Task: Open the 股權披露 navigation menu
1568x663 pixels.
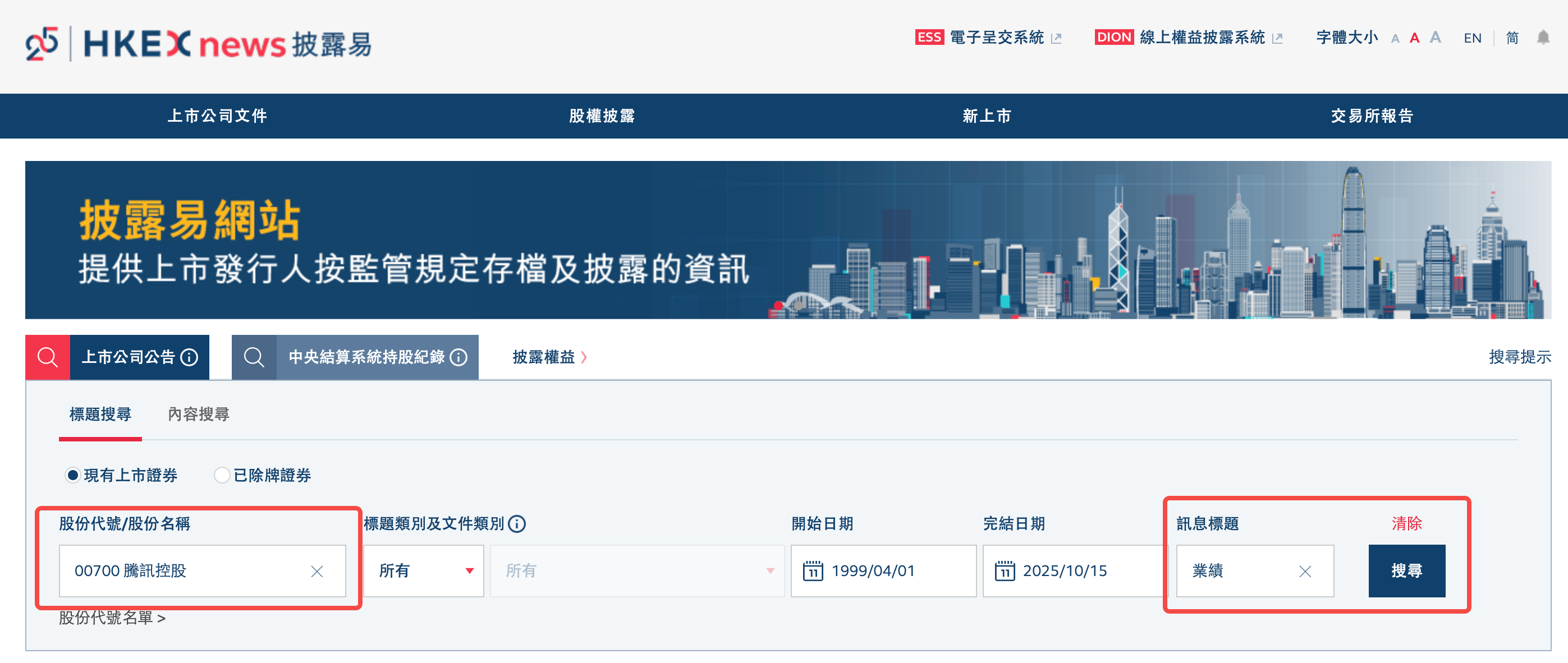Action: coord(602,116)
